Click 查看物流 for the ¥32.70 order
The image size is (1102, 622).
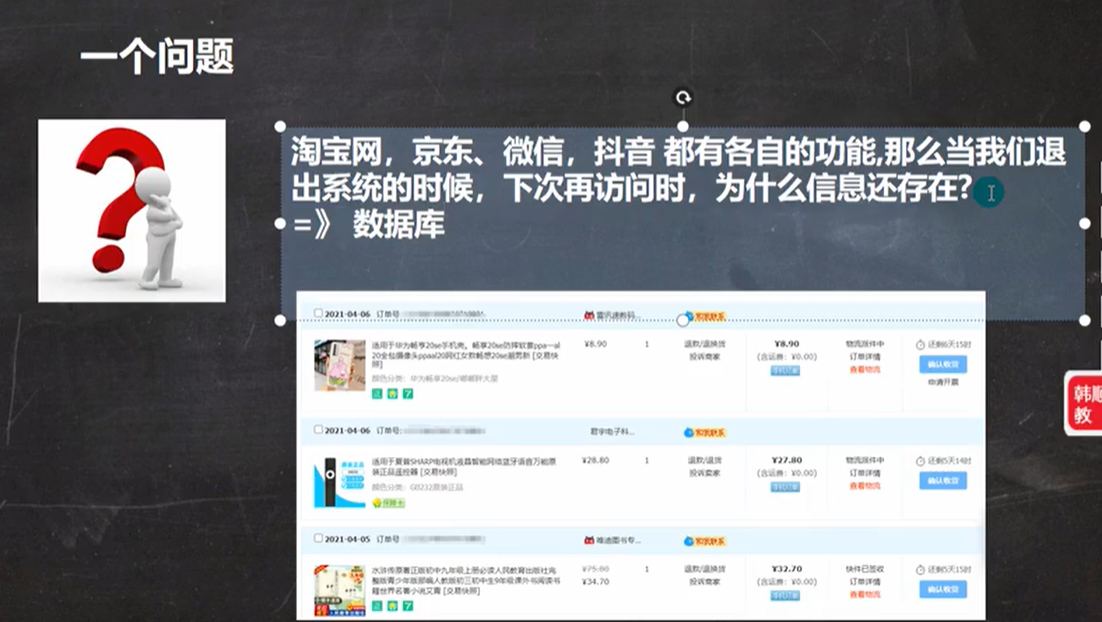(x=865, y=595)
